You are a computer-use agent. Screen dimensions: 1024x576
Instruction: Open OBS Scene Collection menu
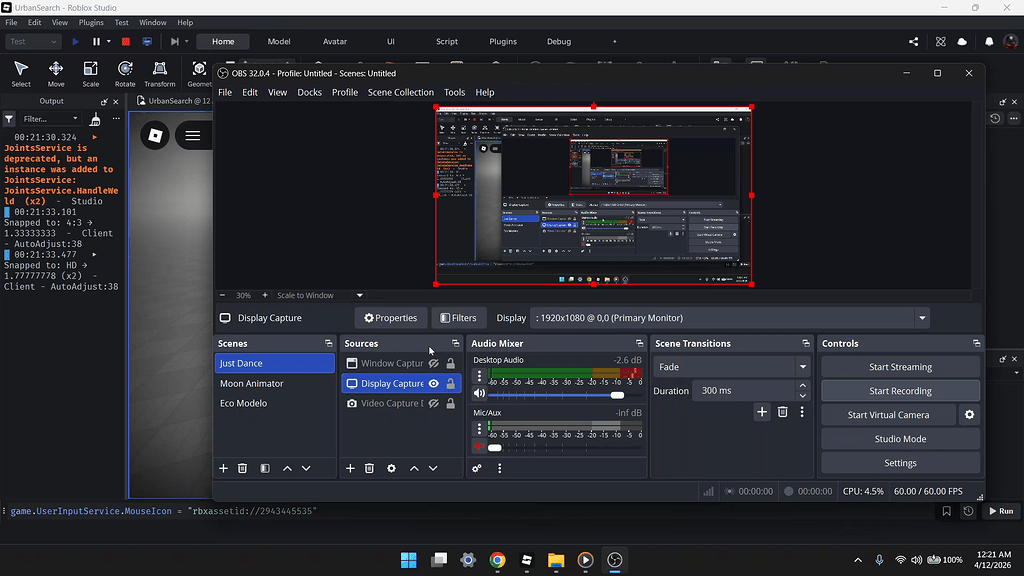click(400, 92)
